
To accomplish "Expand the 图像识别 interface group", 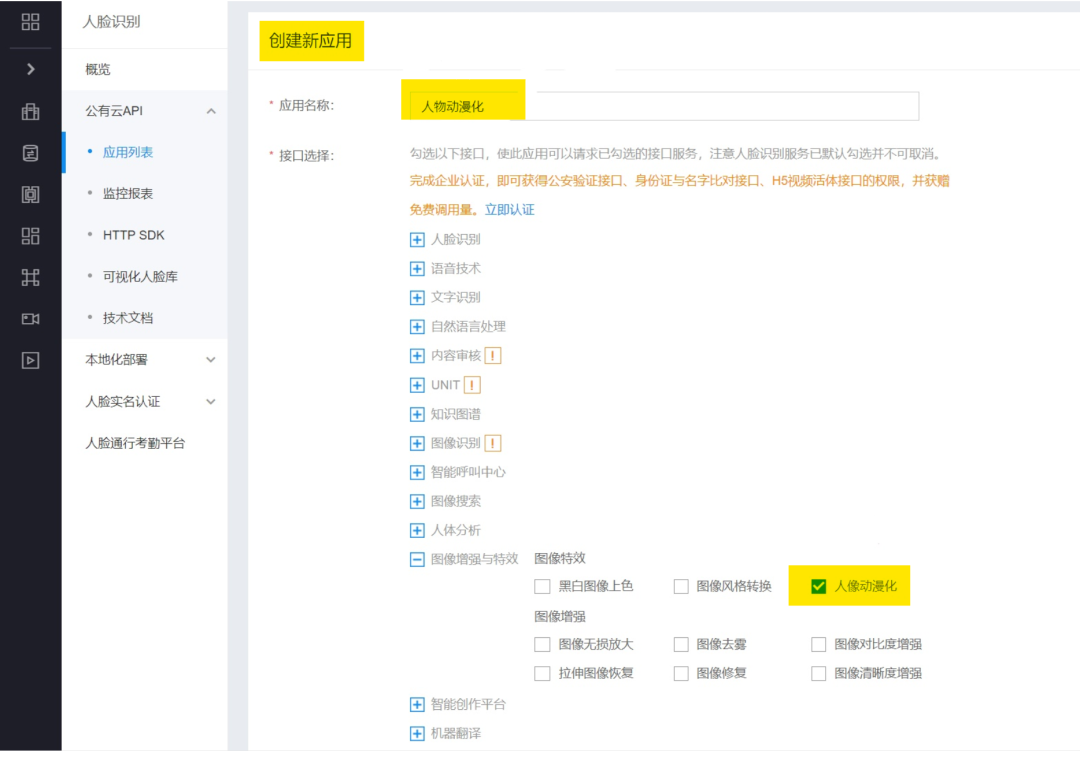I will (417, 443).
